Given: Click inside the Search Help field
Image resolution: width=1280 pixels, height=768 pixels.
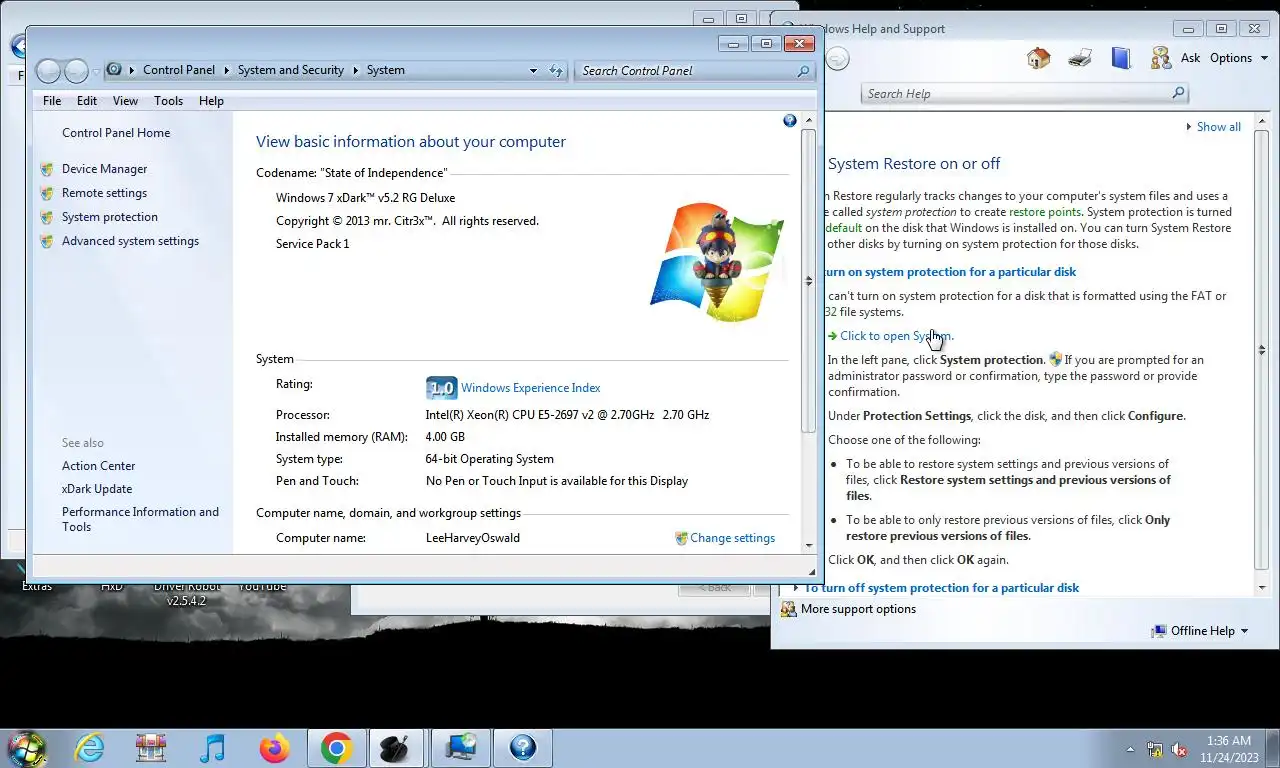Looking at the screenshot, I should click(x=1015, y=93).
